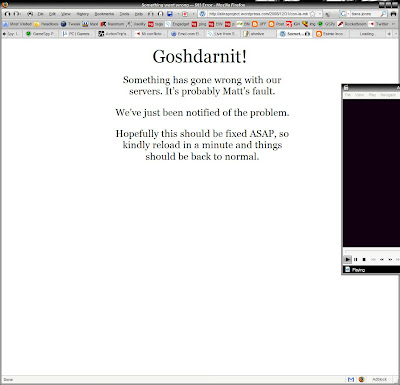Open the Twitter bookmark

[379, 24]
